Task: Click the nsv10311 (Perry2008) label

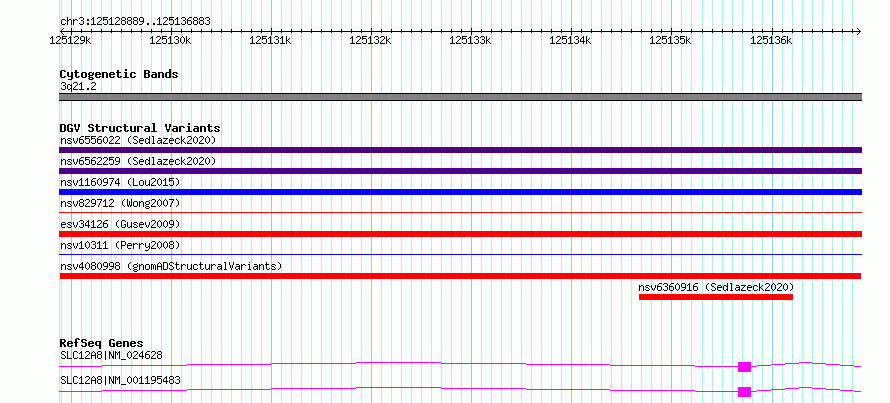Action: pyautogui.click(x=120, y=245)
